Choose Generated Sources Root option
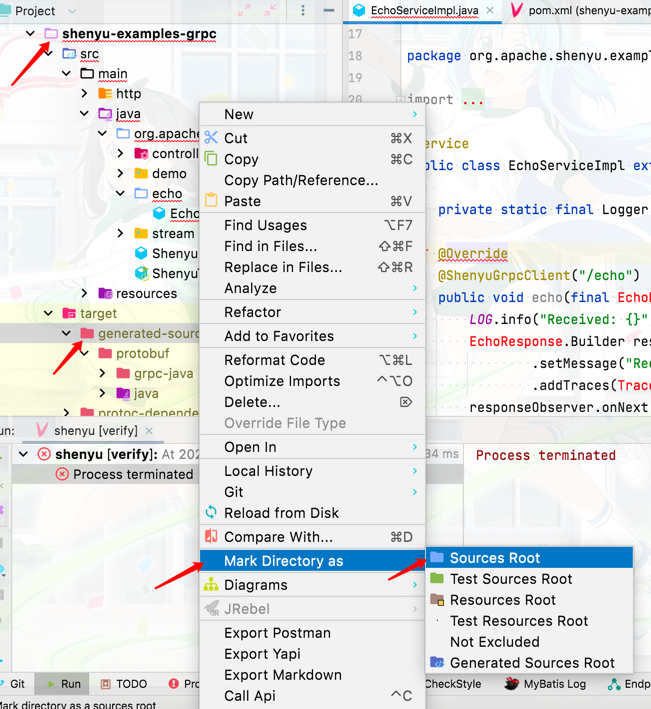The image size is (651, 709). point(531,663)
